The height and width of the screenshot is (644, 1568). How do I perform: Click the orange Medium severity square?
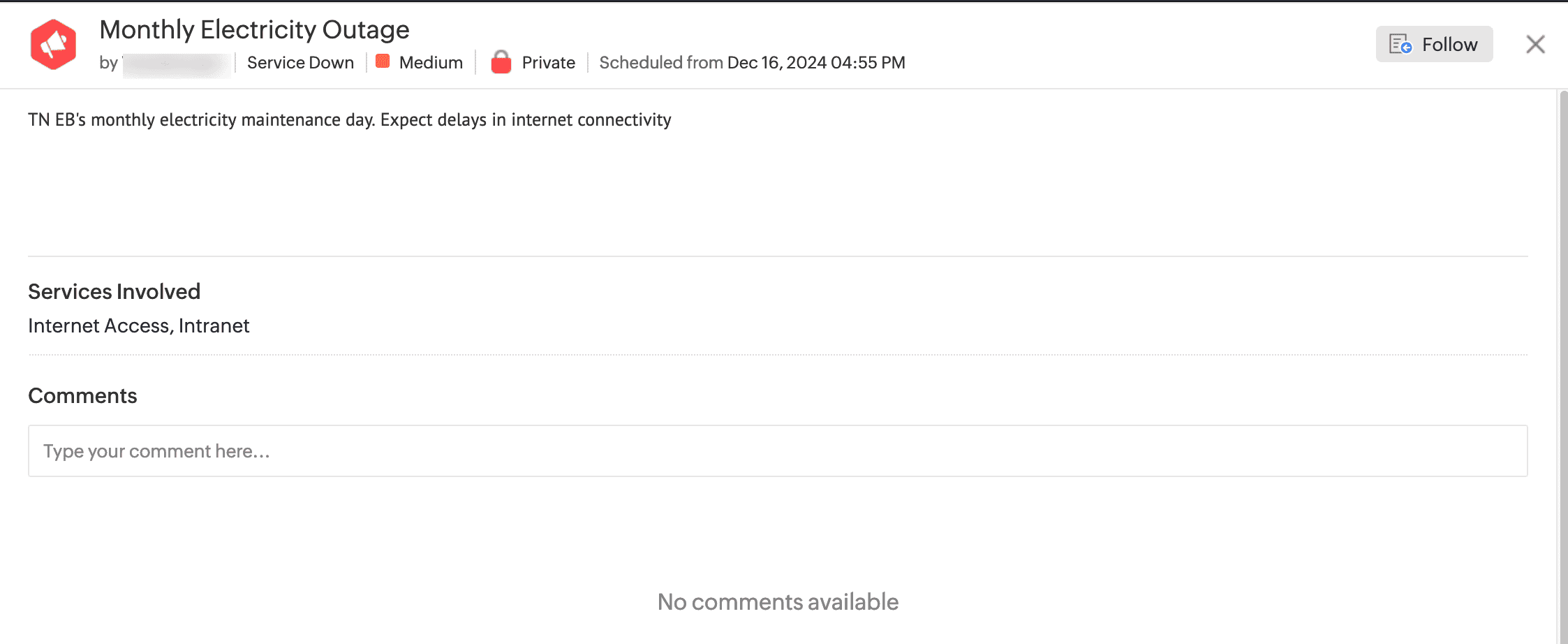pyautogui.click(x=383, y=61)
